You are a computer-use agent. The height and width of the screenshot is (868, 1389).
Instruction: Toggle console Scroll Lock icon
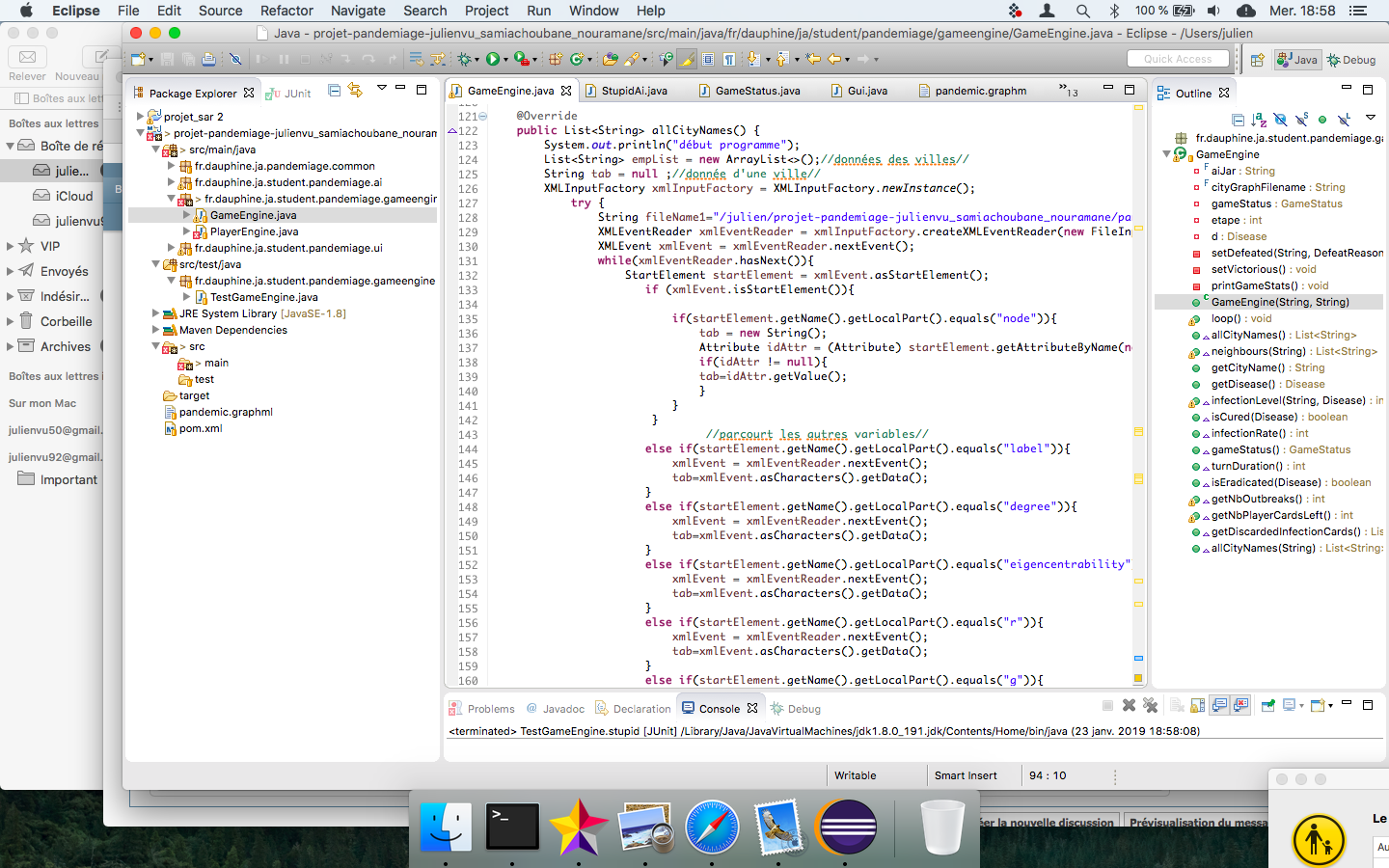(1197, 705)
